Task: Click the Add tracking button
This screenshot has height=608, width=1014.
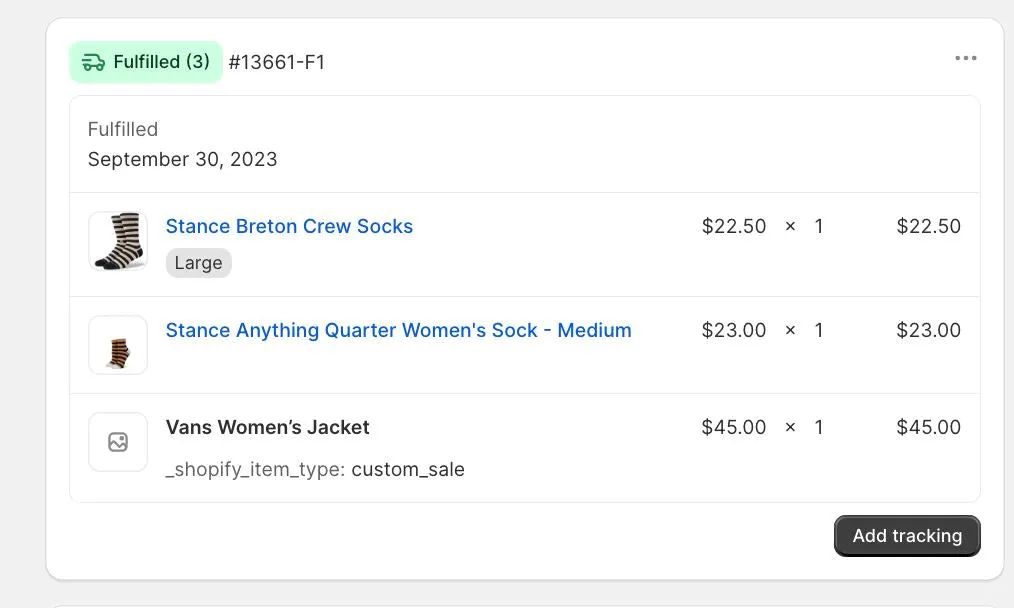Action: [x=907, y=536]
